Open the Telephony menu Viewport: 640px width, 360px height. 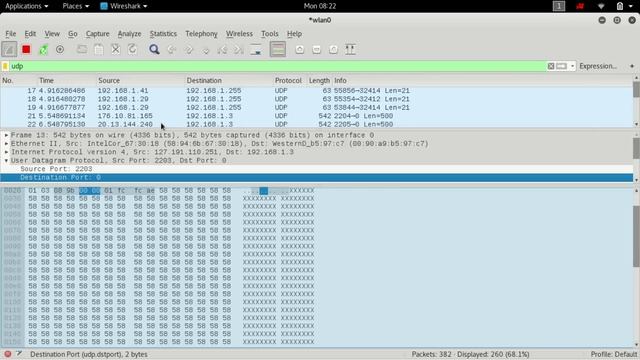click(201, 34)
